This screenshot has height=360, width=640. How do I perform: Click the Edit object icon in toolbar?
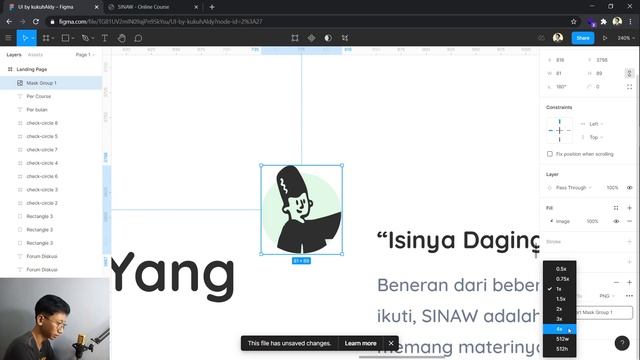click(295, 38)
